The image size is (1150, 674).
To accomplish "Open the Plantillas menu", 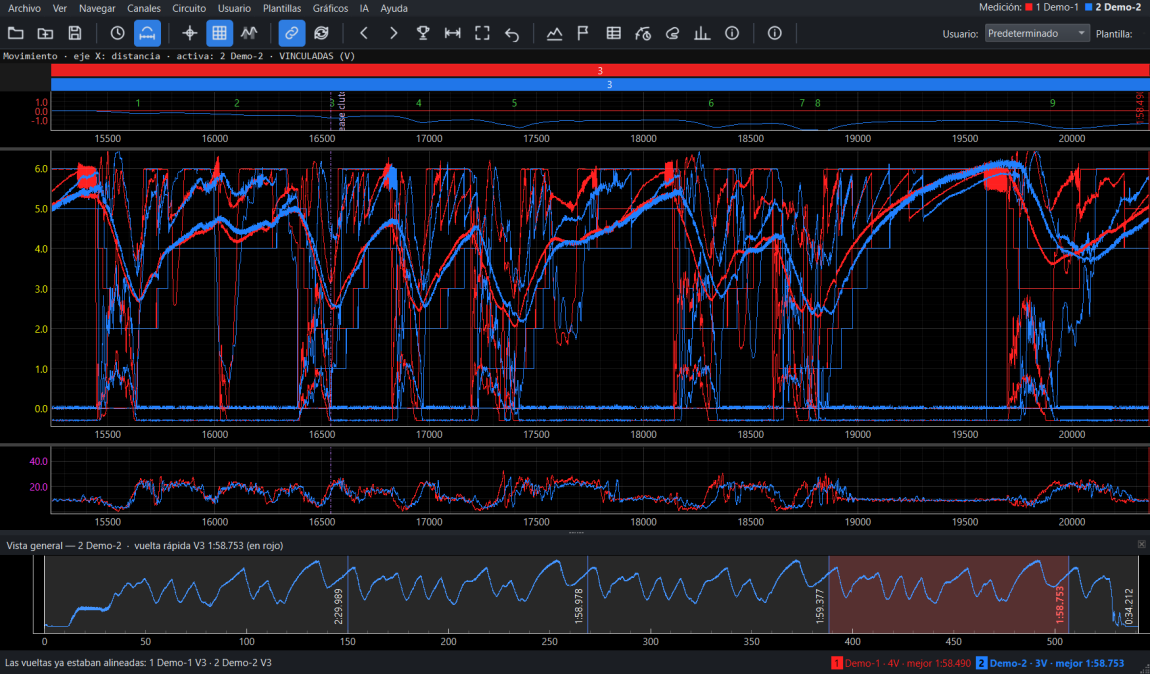I will pos(282,8).
